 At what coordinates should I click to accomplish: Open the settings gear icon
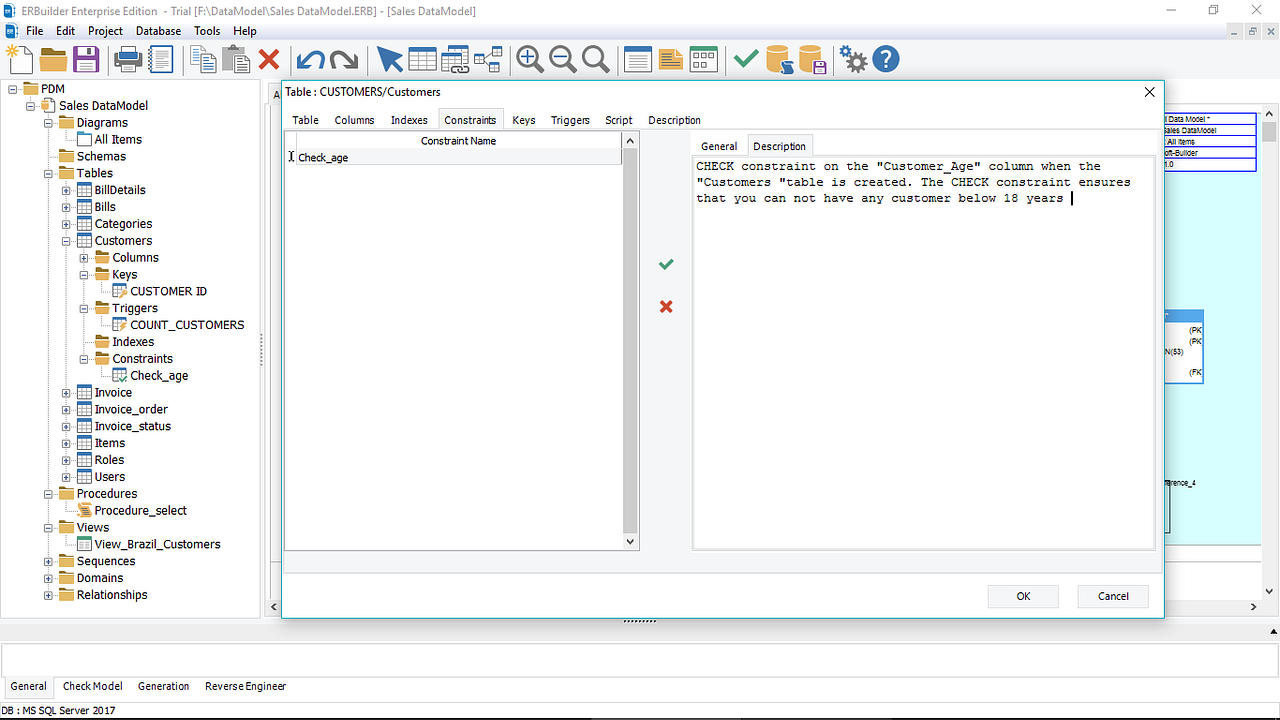pyautogui.click(x=852, y=59)
